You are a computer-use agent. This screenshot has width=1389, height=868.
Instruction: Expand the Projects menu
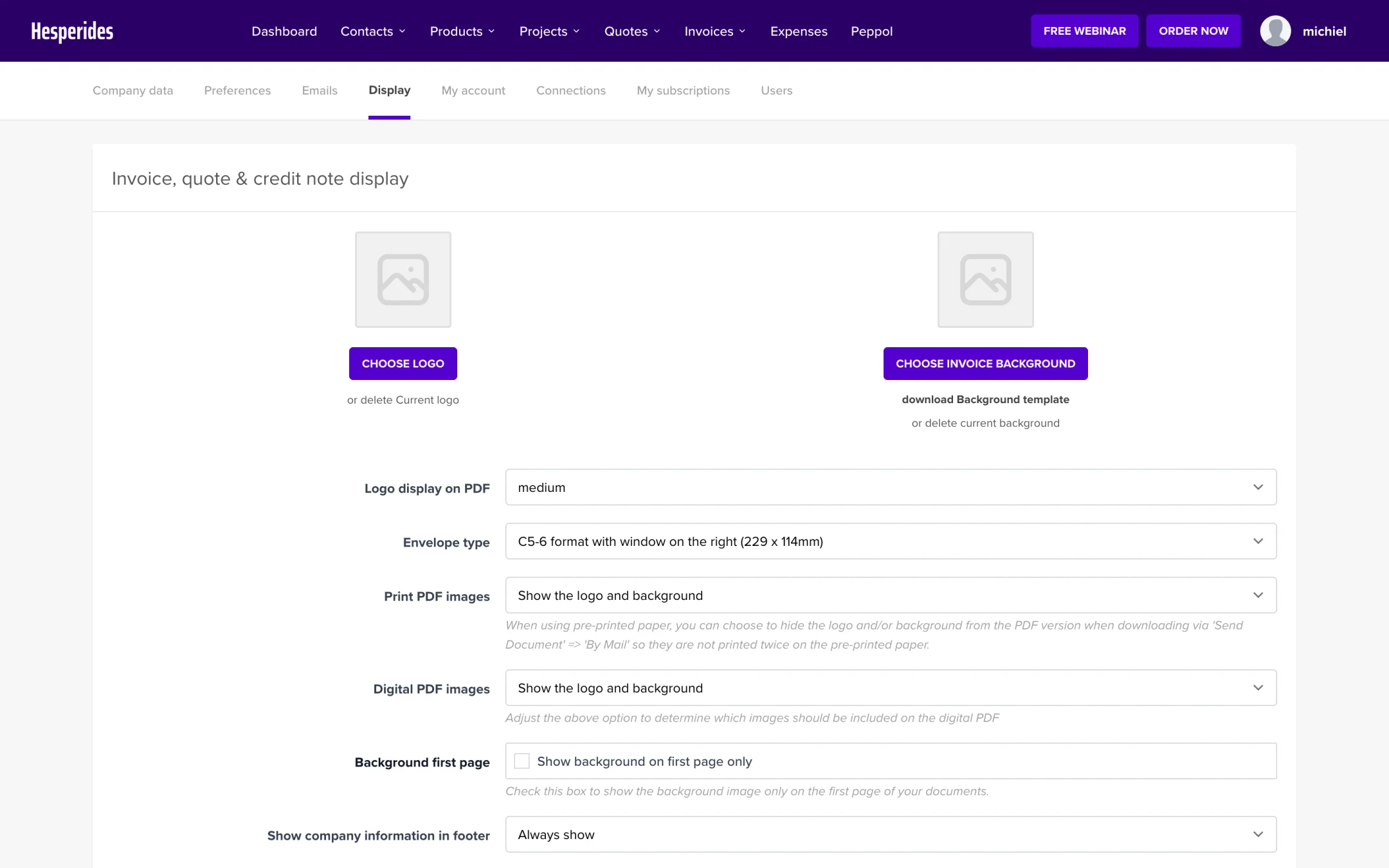(550, 31)
